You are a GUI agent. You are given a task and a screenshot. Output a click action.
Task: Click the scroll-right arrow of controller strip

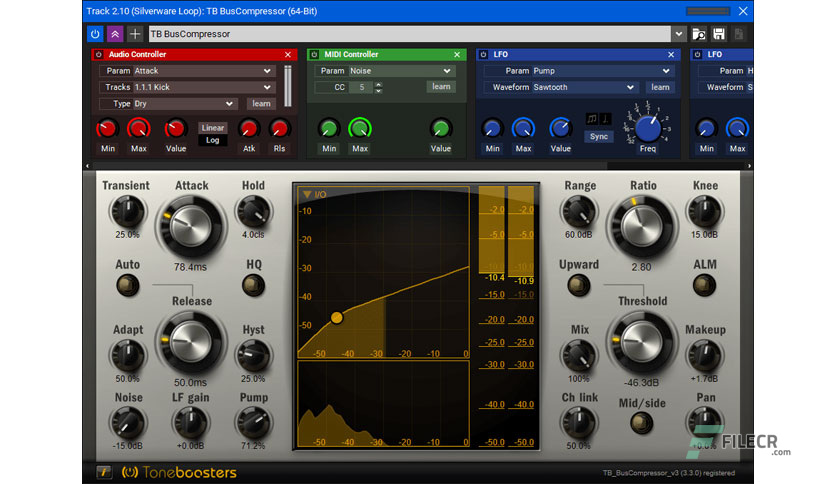(x=749, y=166)
